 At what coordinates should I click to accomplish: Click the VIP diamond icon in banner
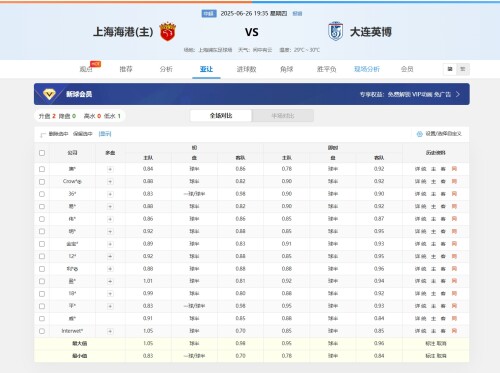pos(49,94)
